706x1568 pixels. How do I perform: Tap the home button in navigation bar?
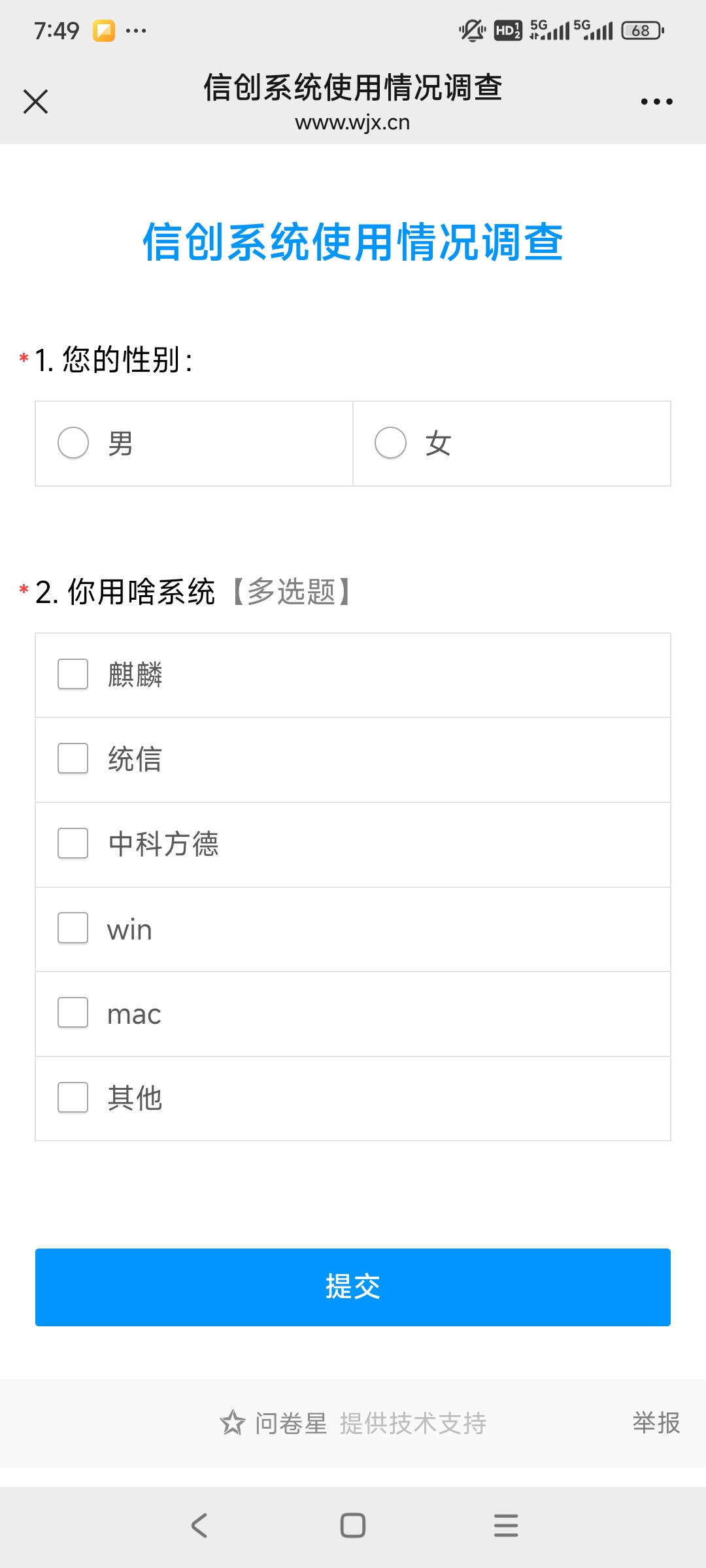tap(352, 1525)
